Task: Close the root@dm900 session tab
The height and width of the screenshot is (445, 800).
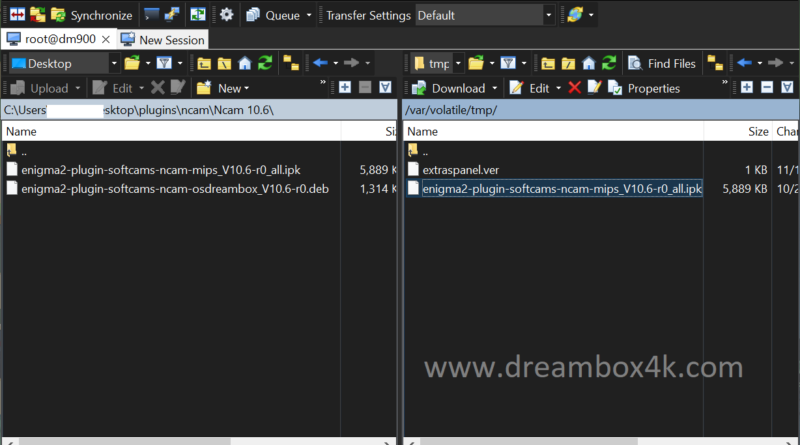Action: tap(106, 39)
